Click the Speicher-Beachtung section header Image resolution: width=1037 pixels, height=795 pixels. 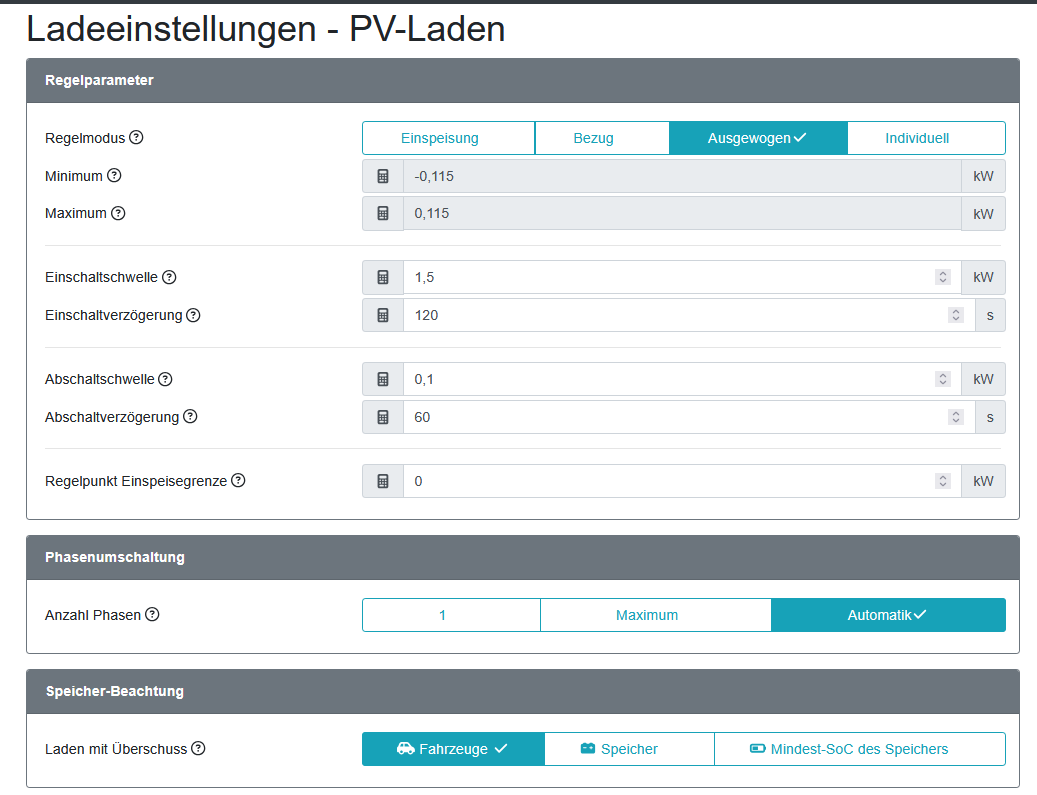coord(522,691)
